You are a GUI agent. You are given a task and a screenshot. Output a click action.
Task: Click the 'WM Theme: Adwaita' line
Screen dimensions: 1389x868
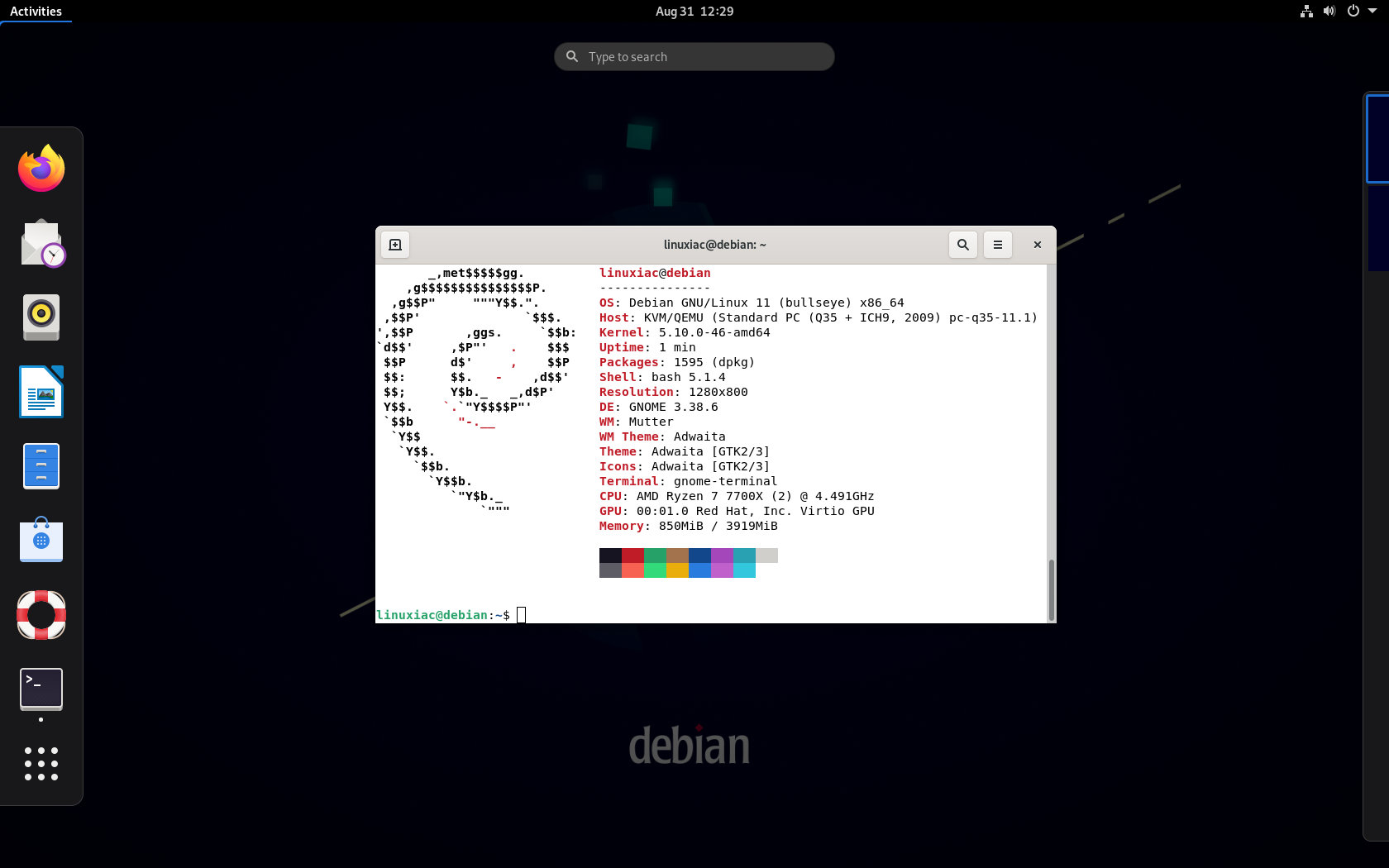[x=662, y=437]
